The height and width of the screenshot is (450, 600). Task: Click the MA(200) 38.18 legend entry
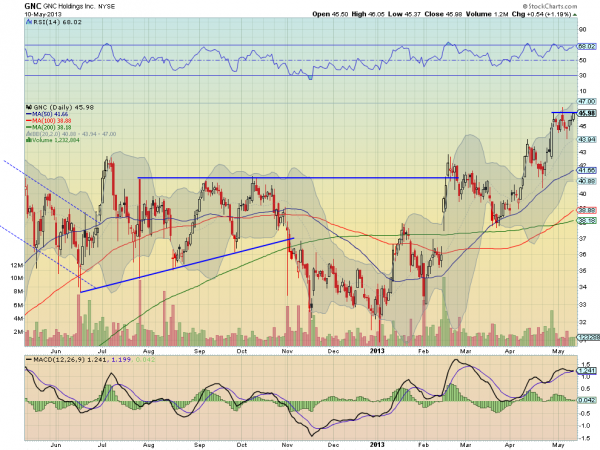point(48,127)
